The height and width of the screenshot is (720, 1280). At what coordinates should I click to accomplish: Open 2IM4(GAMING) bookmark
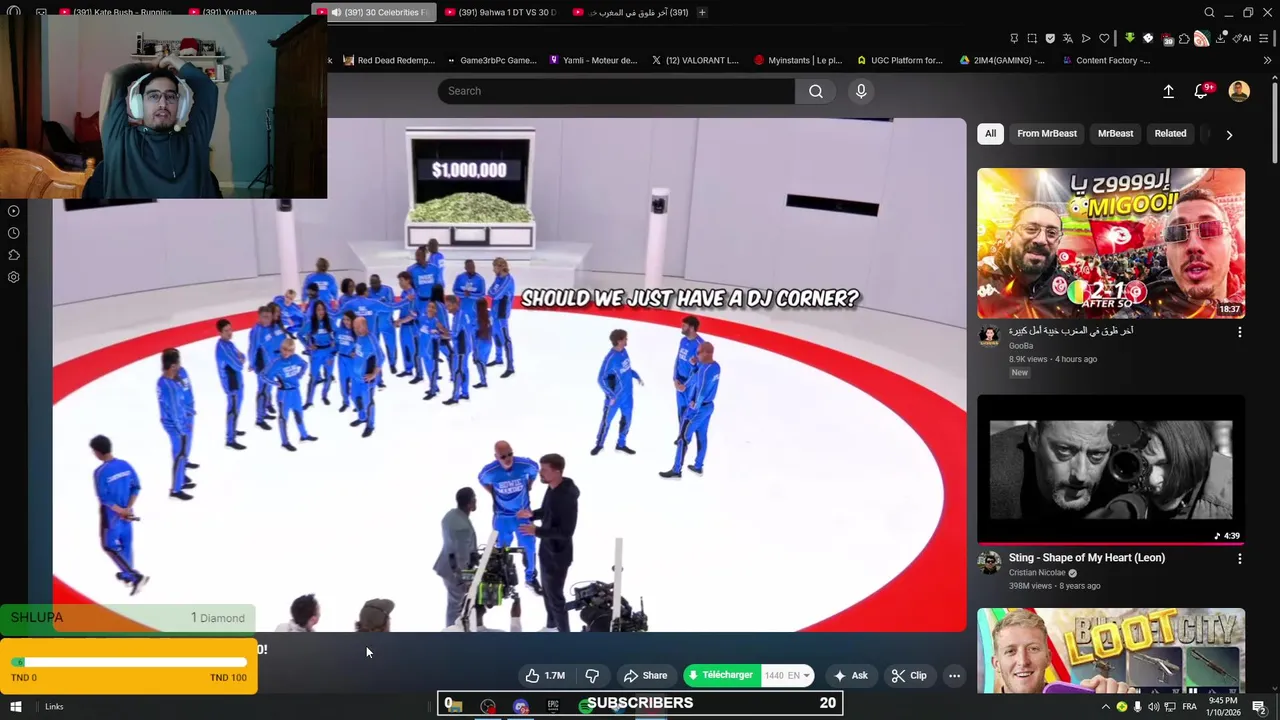click(x=1002, y=60)
